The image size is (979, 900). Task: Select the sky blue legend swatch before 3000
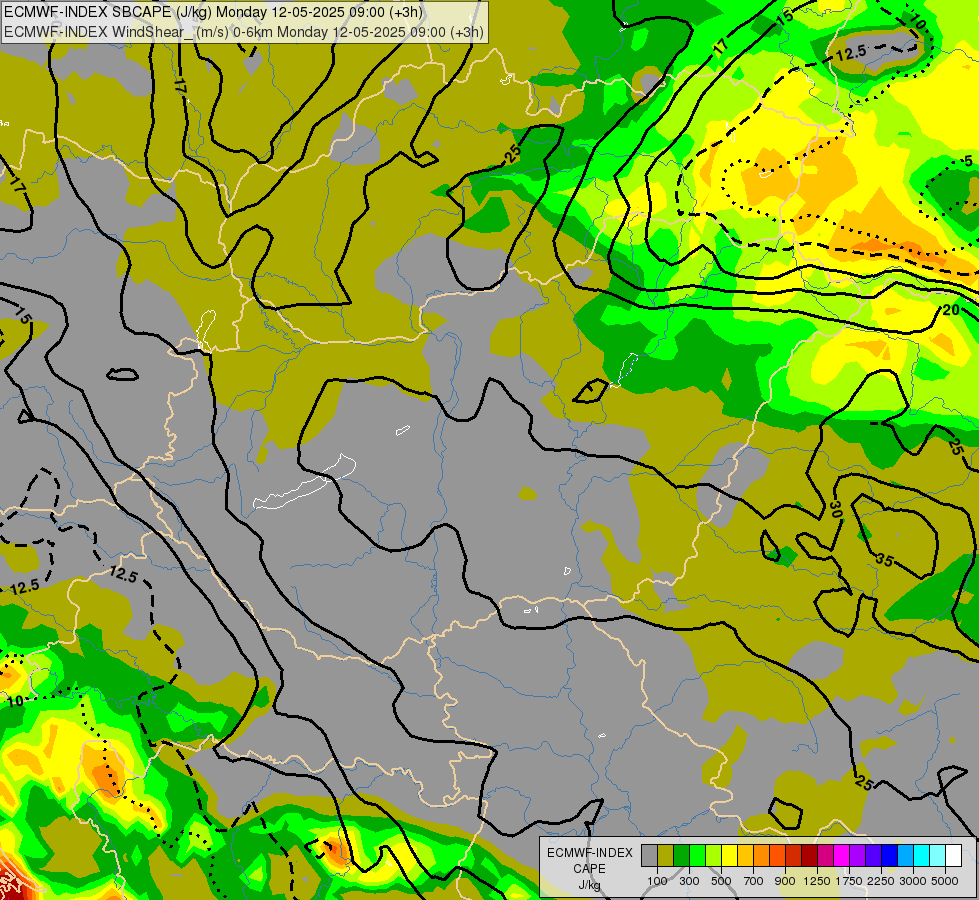[x=906, y=855]
